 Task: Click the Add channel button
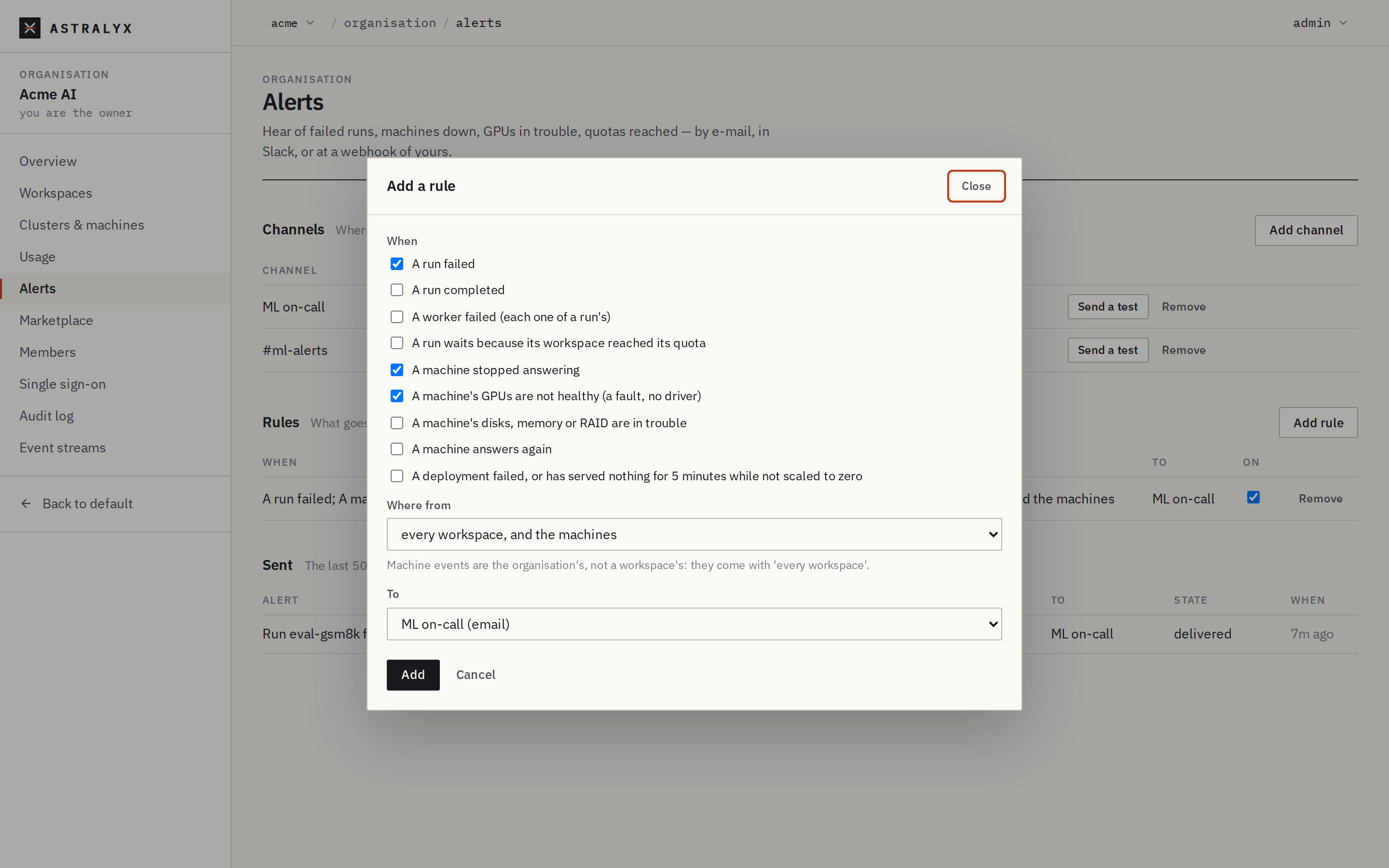(x=1306, y=230)
